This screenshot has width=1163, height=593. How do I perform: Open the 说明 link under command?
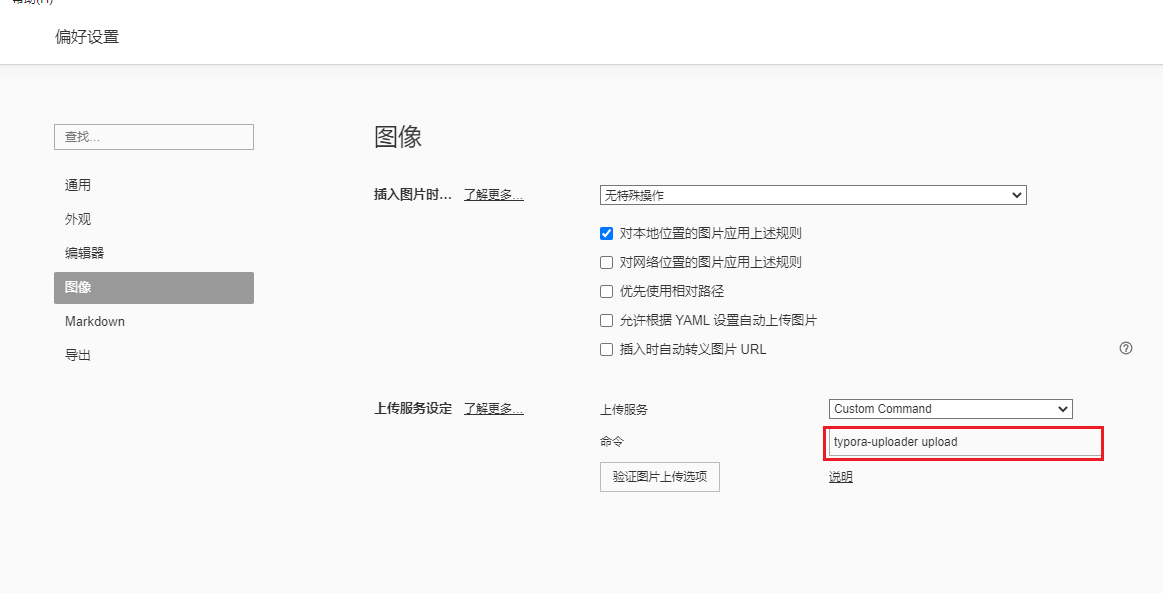(x=840, y=477)
